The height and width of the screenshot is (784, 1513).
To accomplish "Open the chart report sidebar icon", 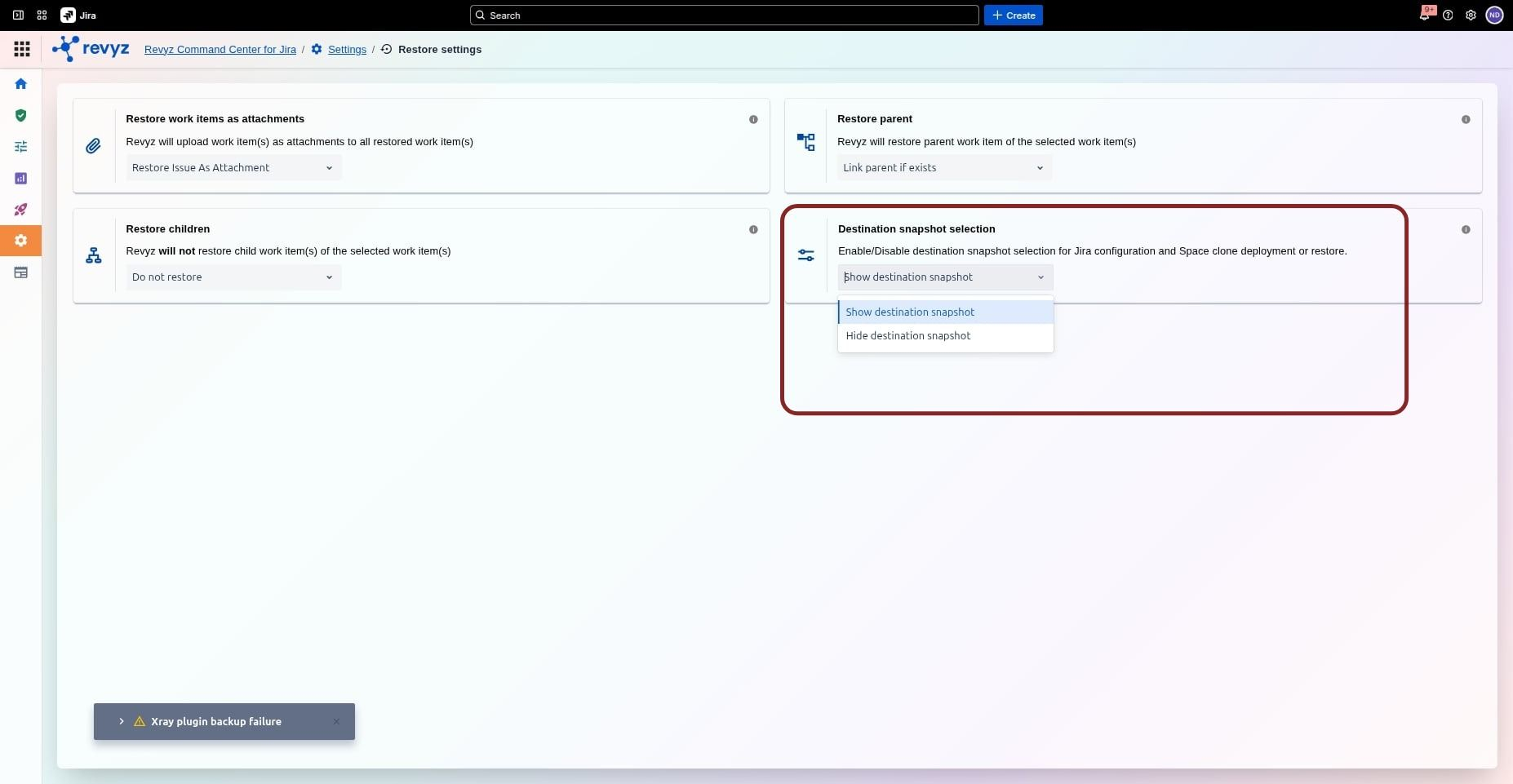I will click(21, 179).
